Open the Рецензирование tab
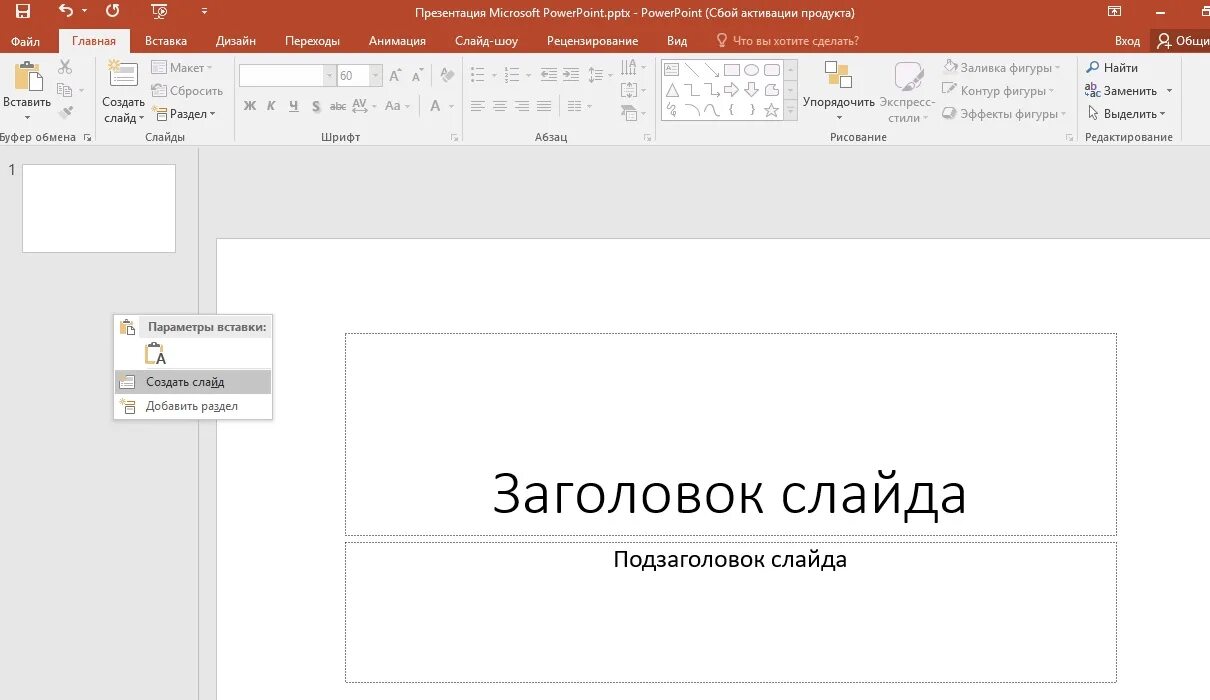The width and height of the screenshot is (1210, 700). [591, 41]
